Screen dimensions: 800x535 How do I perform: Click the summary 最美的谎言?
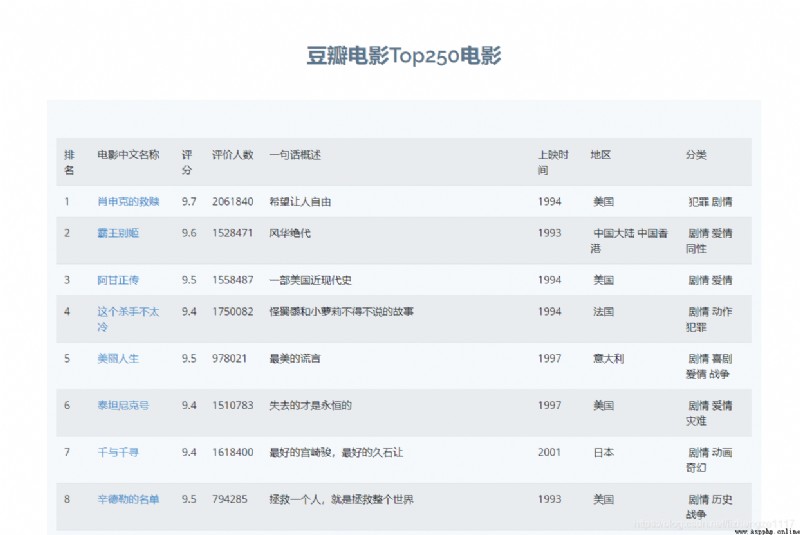pyautogui.click(x=295, y=359)
